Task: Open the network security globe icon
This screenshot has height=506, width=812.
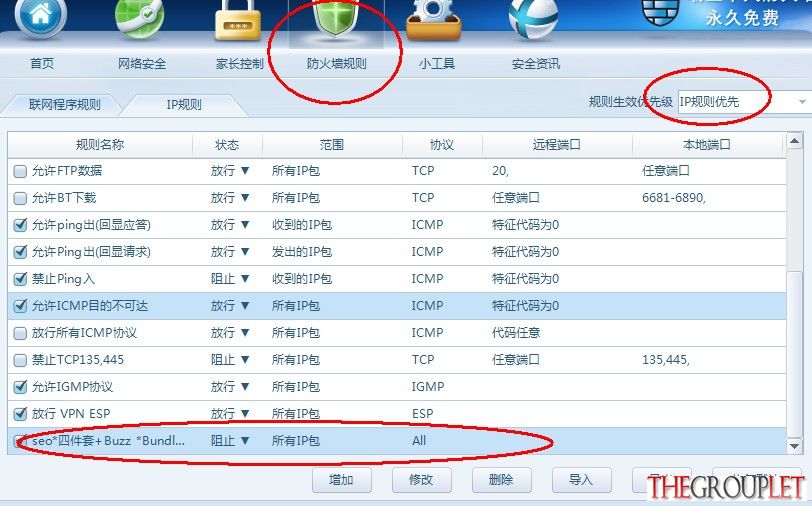Action: 140,18
